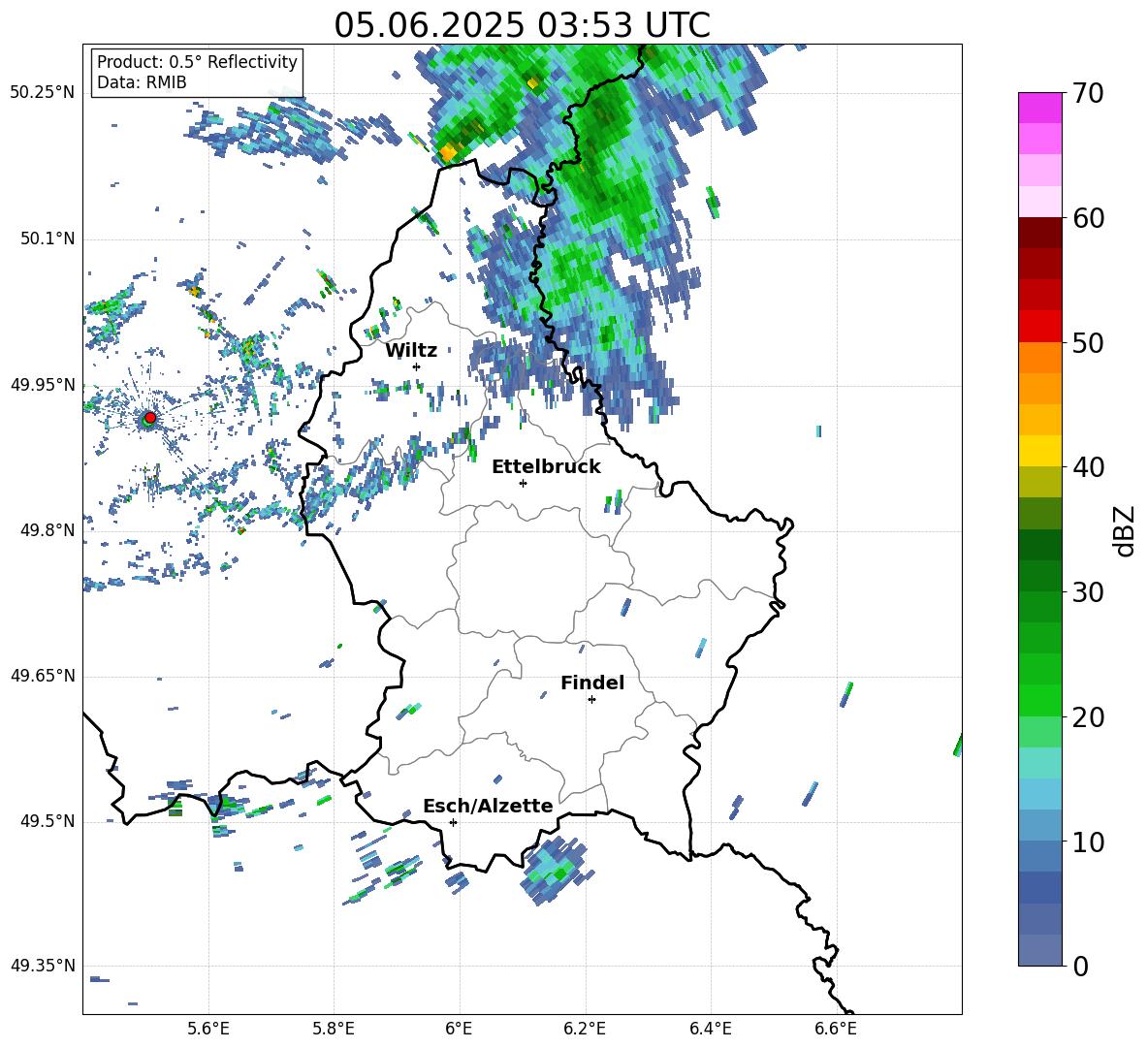Click the Wiltz station cross marker

416,366
